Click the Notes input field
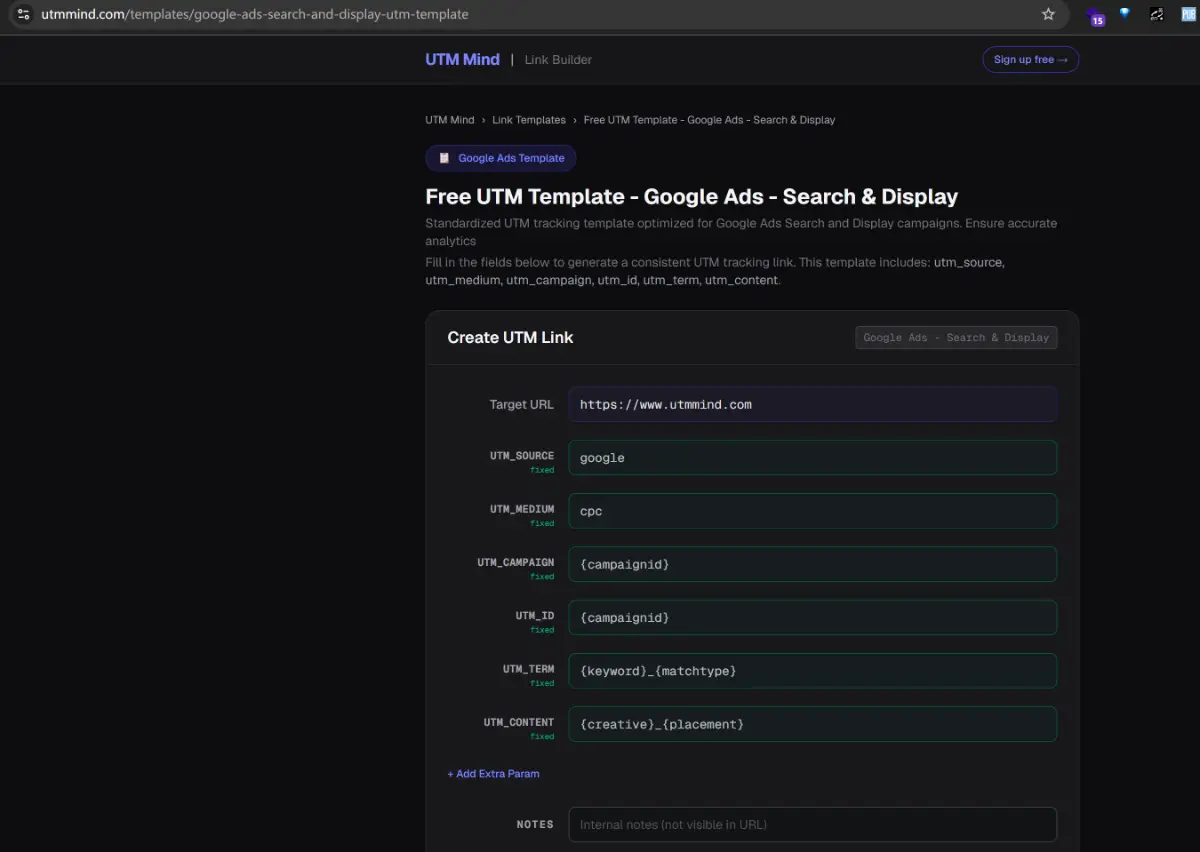The height and width of the screenshot is (852, 1200). click(813, 825)
